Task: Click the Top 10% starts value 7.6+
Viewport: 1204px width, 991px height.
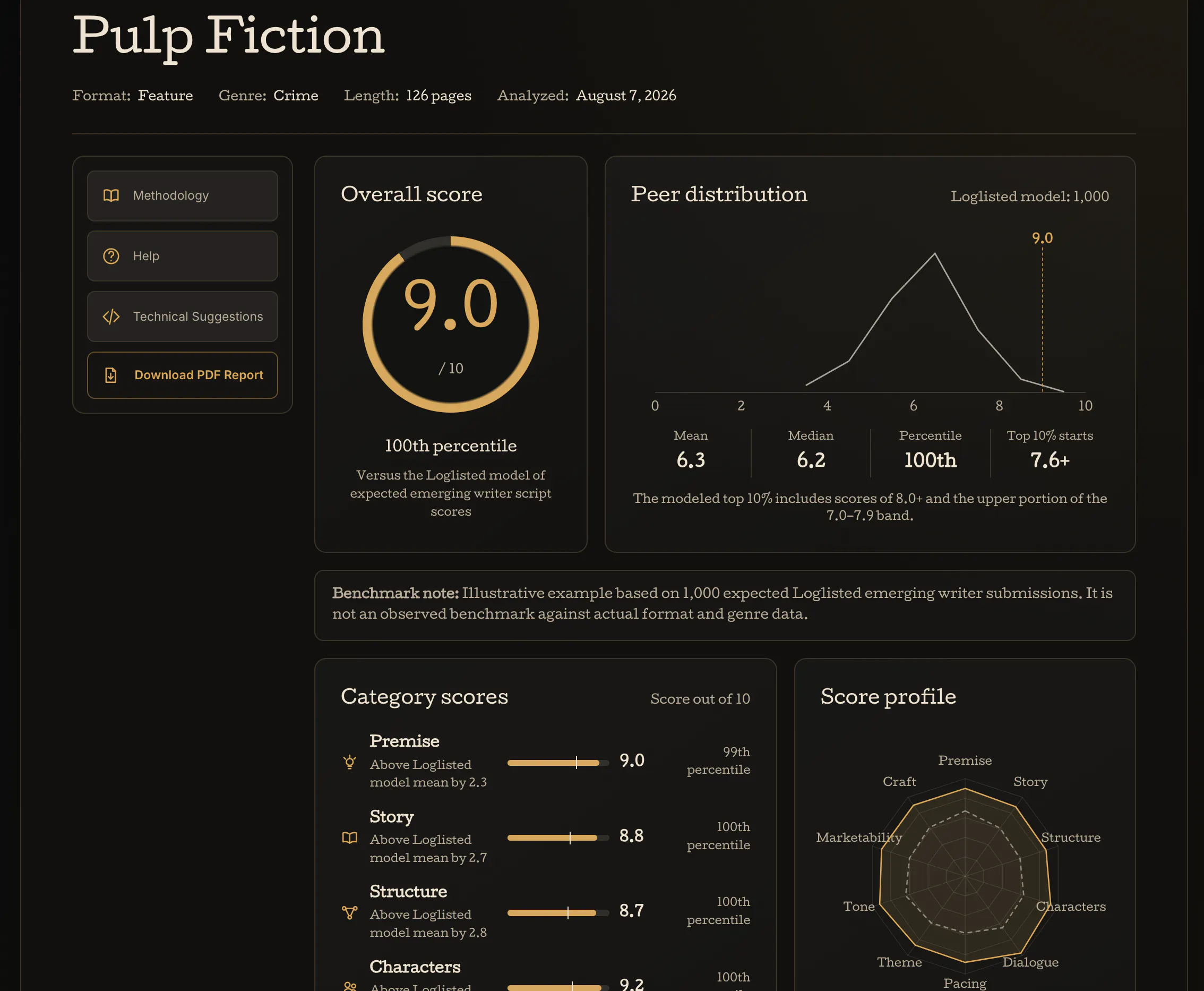Action: pyautogui.click(x=1050, y=460)
